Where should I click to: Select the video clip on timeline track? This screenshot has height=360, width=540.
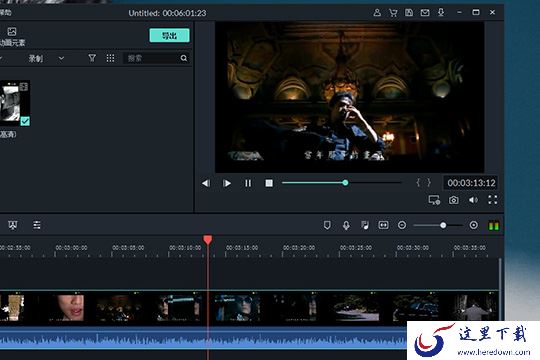coord(249,308)
